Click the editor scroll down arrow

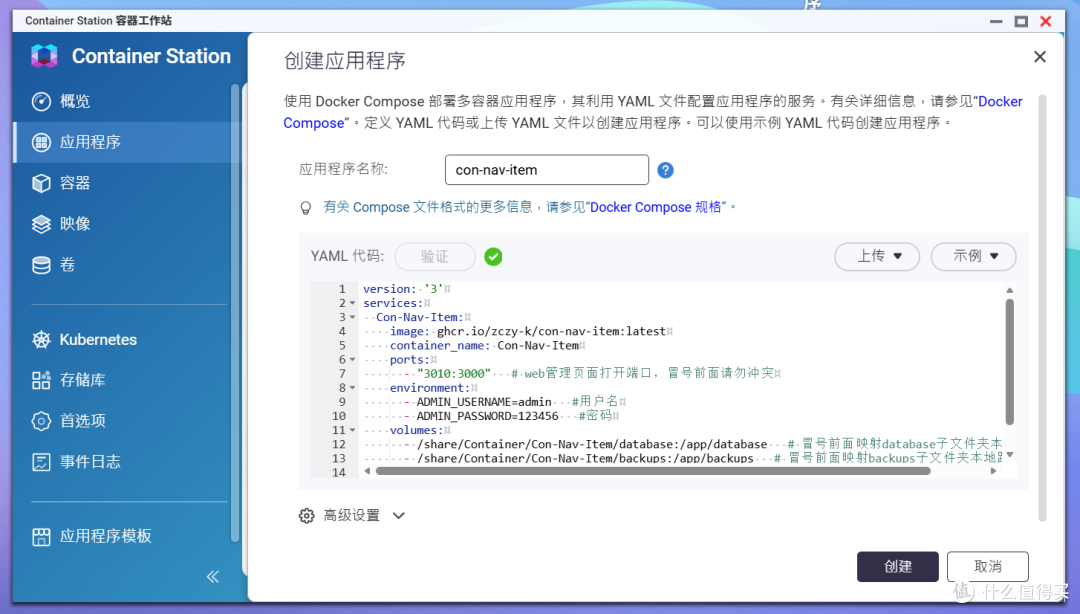point(1010,455)
